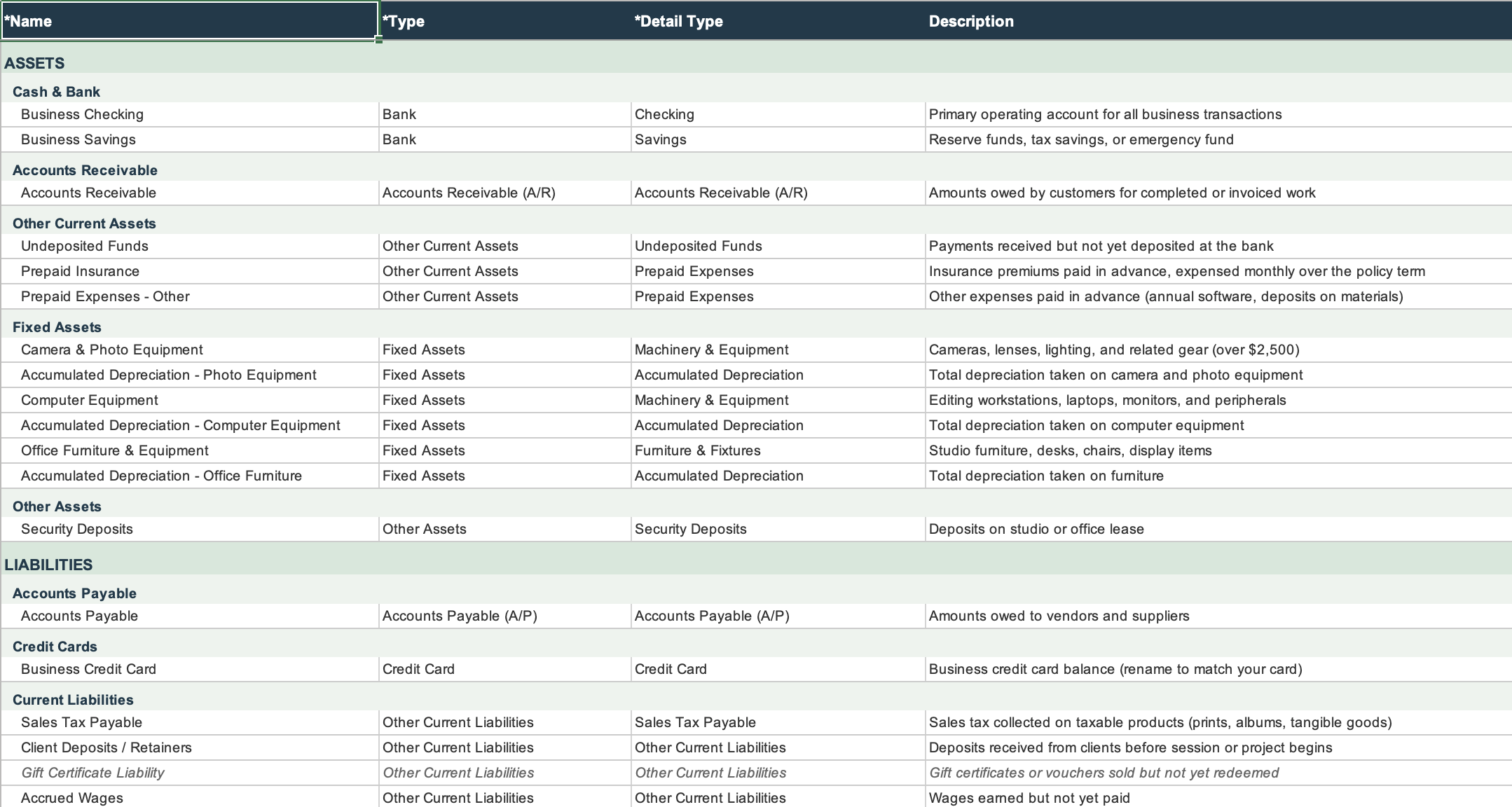Select the Accounts Payable (A/P) type cell

pyautogui.click(x=504, y=616)
